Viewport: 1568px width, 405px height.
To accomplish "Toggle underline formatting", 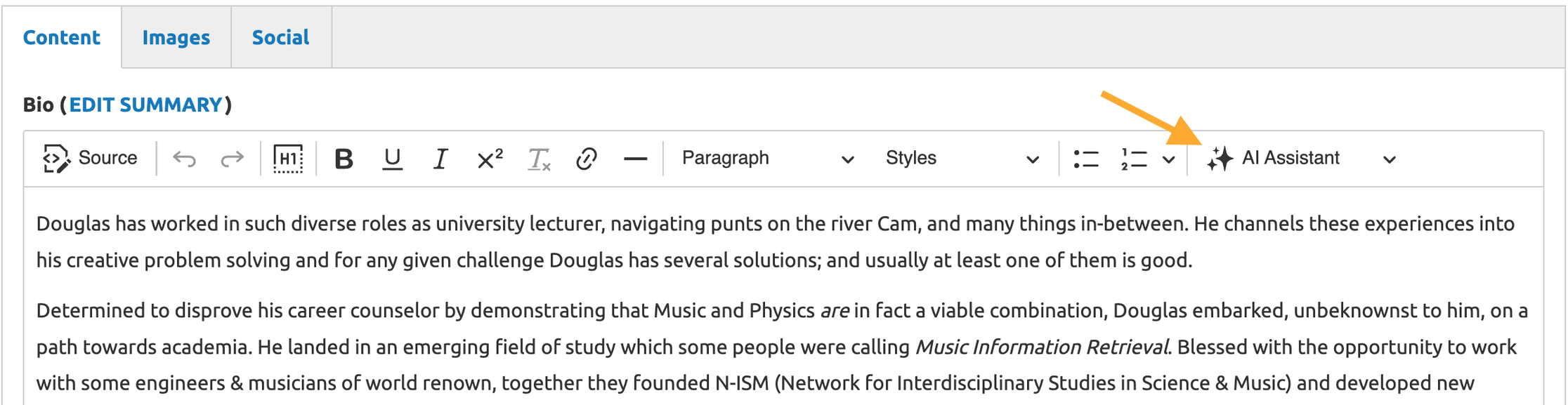I will pos(392,159).
